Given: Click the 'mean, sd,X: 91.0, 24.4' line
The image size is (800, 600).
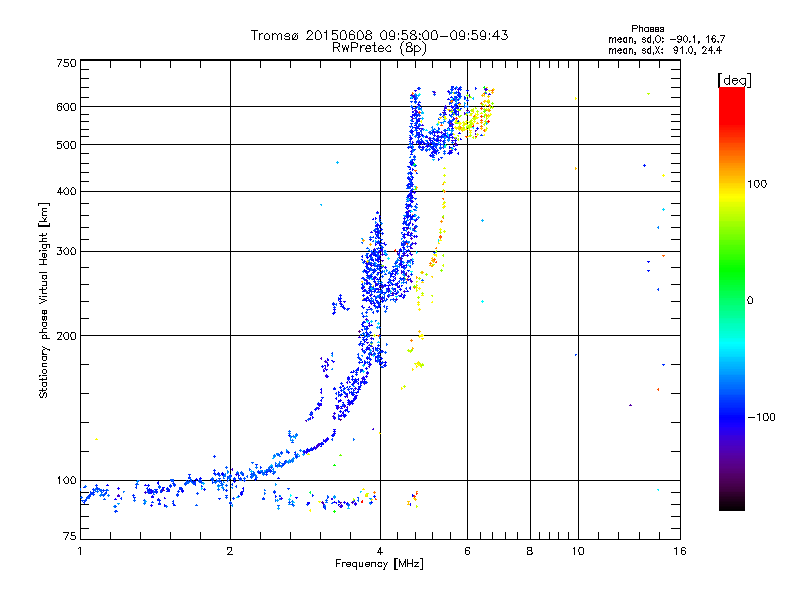Looking at the screenshot, I should click(665, 50).
